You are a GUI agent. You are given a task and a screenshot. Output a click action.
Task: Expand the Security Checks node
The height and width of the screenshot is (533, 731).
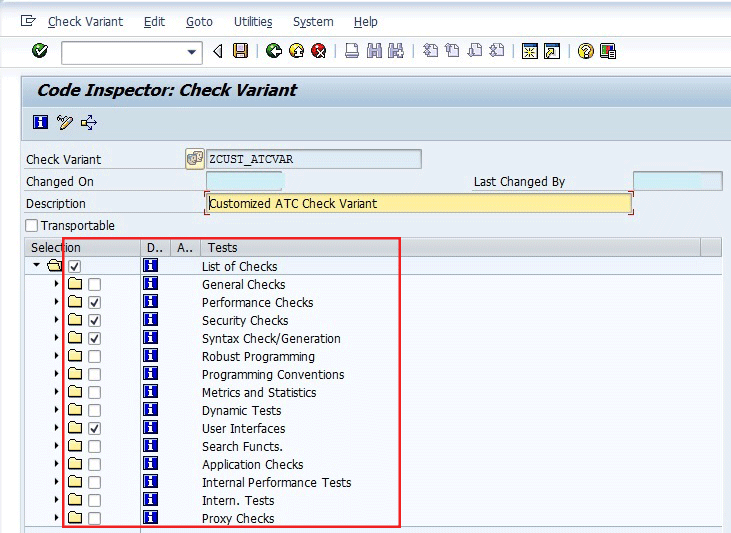(x=56, y=319)
